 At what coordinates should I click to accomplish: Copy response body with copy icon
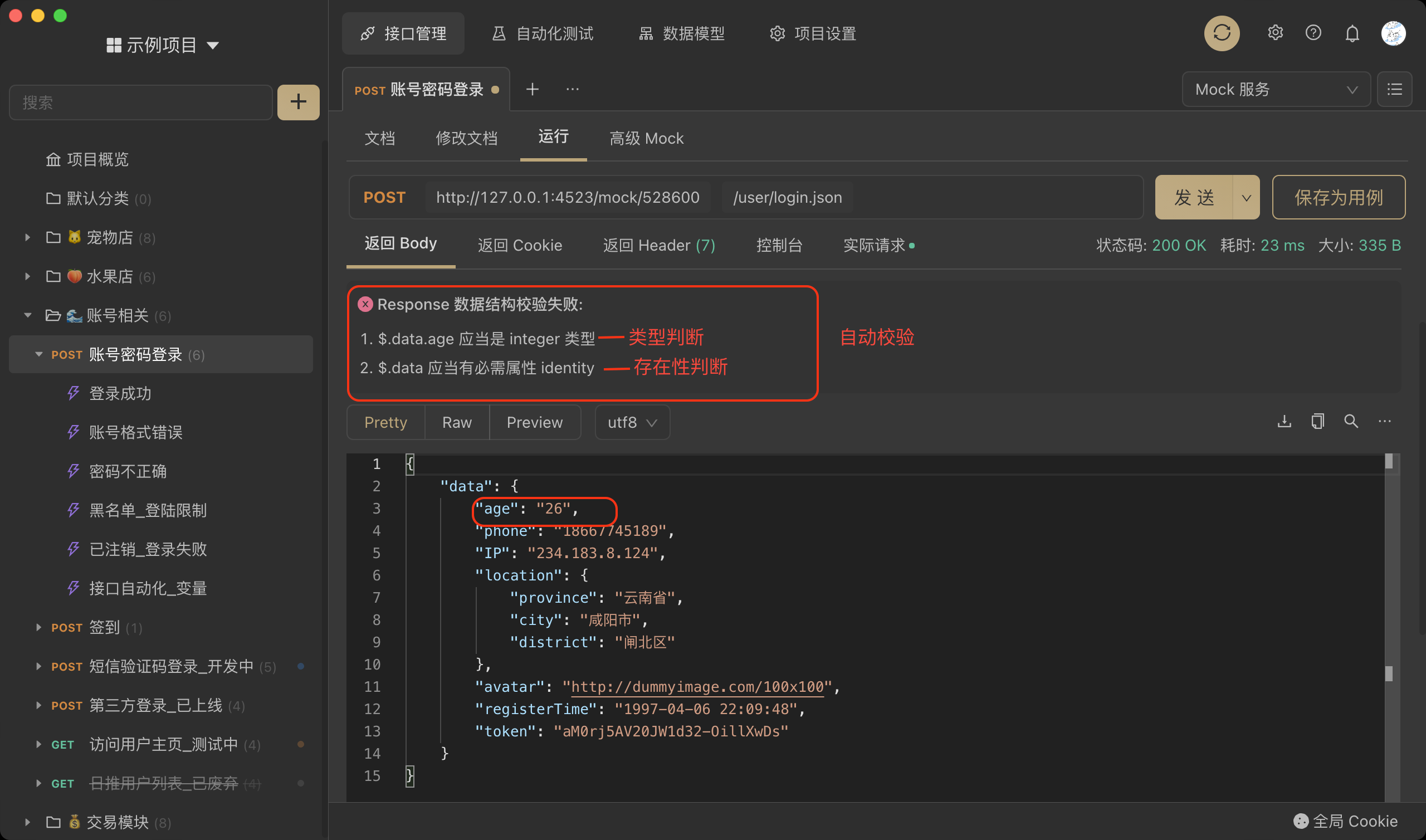[1317, 421]
